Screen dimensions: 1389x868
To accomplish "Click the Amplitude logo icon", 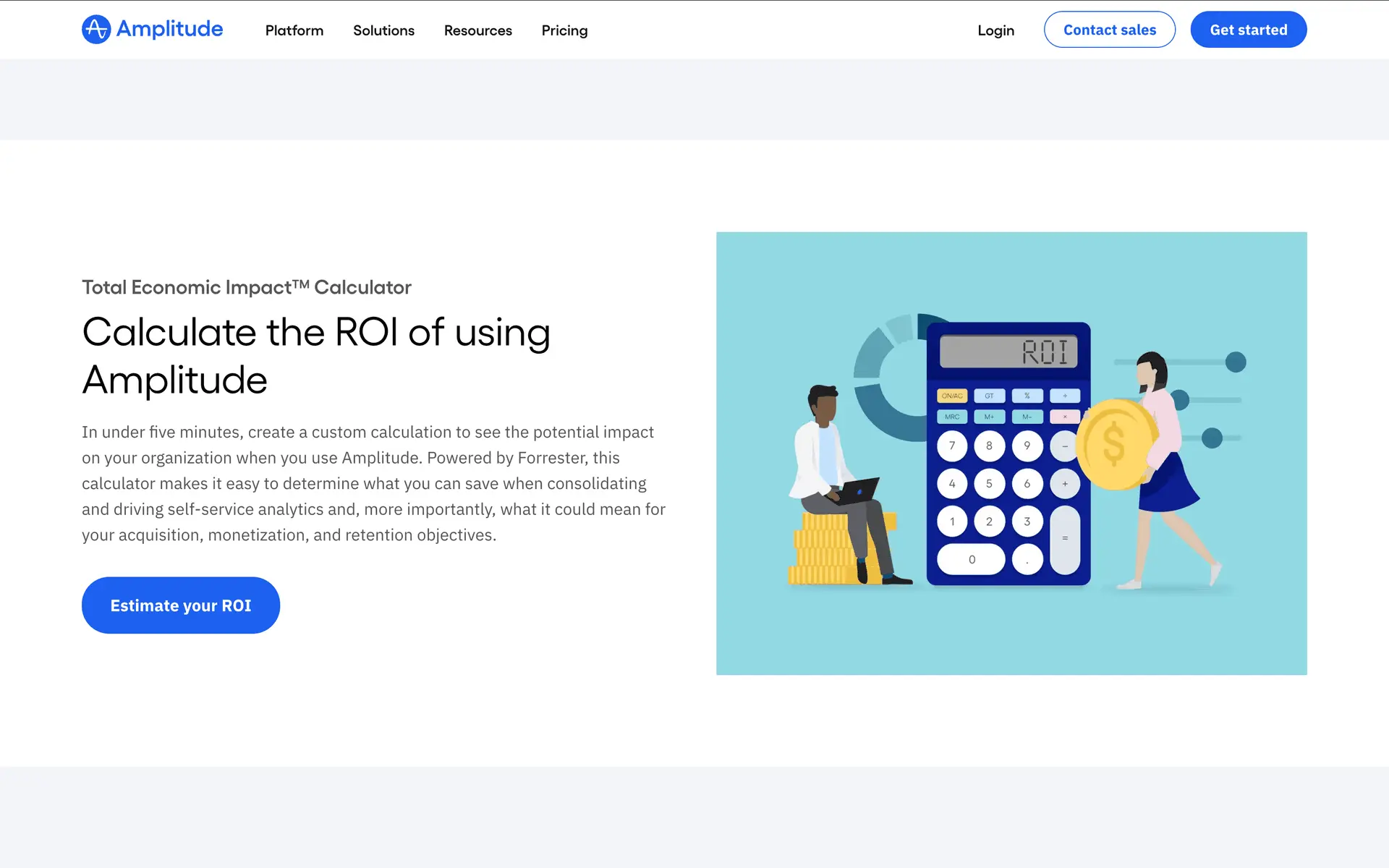I will click(x=96, y=30).
